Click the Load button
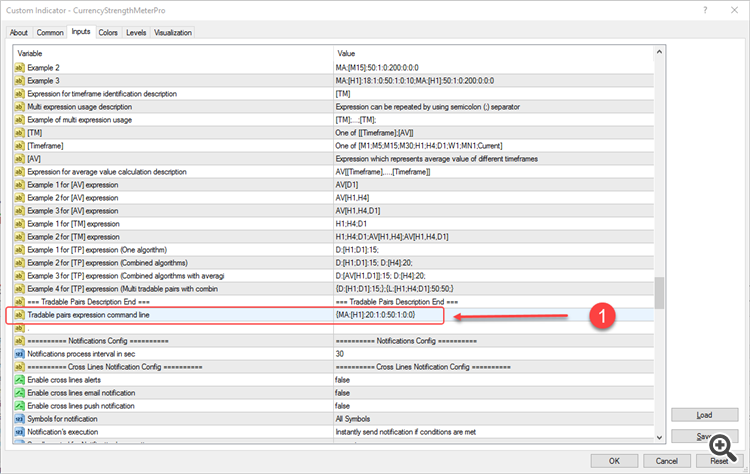The width and height of the screenshot is (750, 474). (704, 415)
